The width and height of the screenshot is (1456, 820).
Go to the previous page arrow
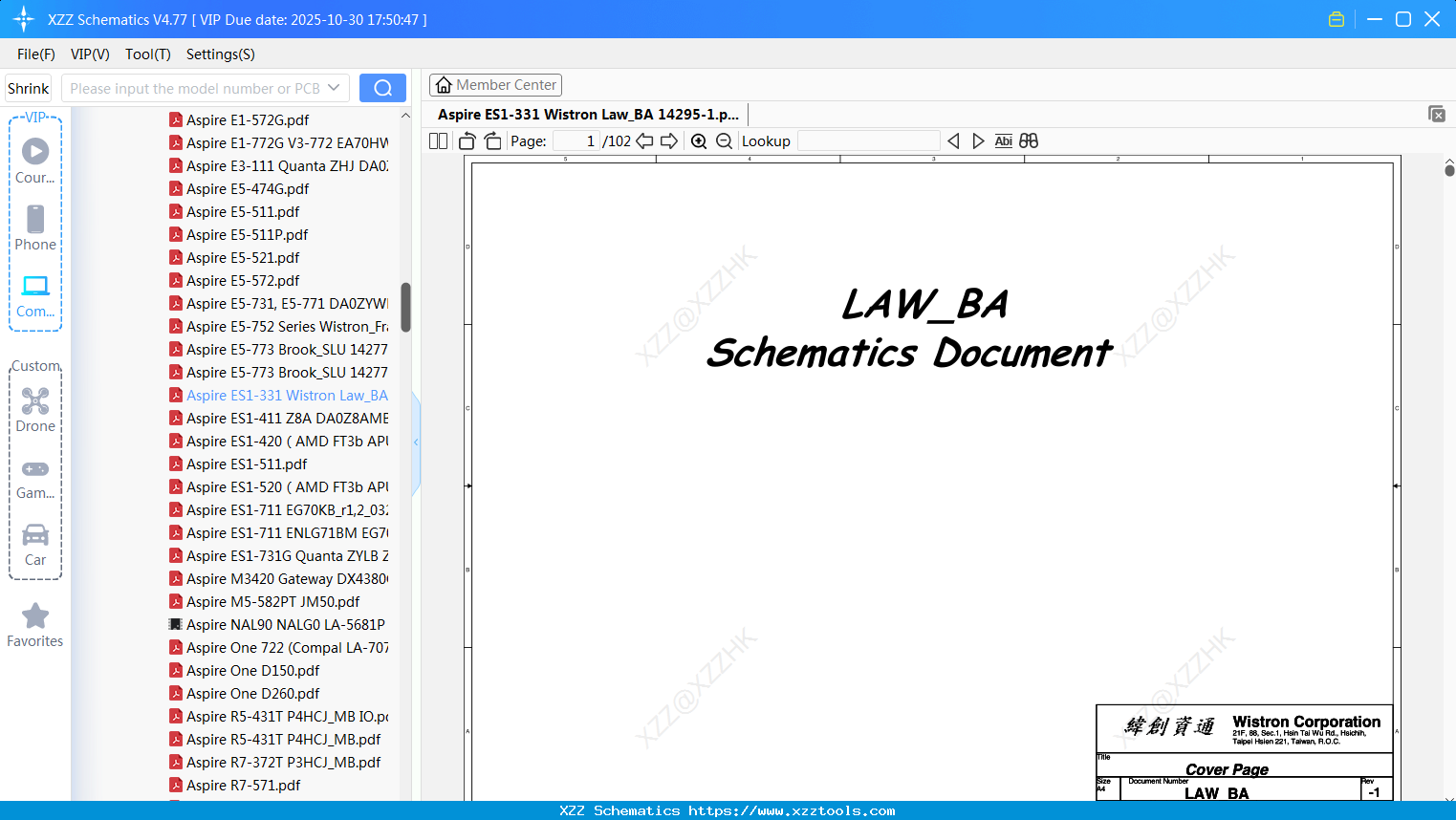pos(644,141)
